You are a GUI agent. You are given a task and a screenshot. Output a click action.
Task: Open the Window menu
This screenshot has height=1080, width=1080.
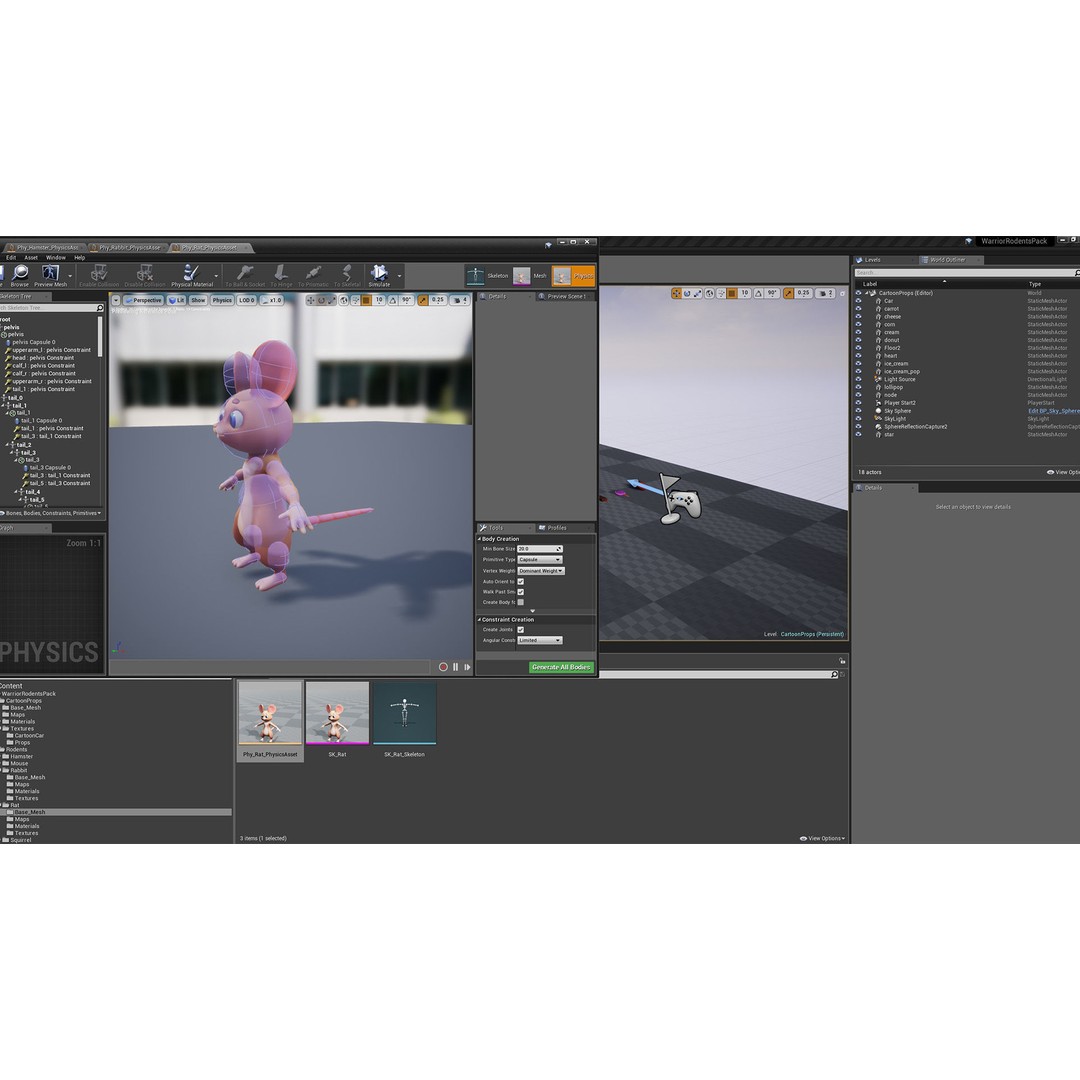pos(56,258)
